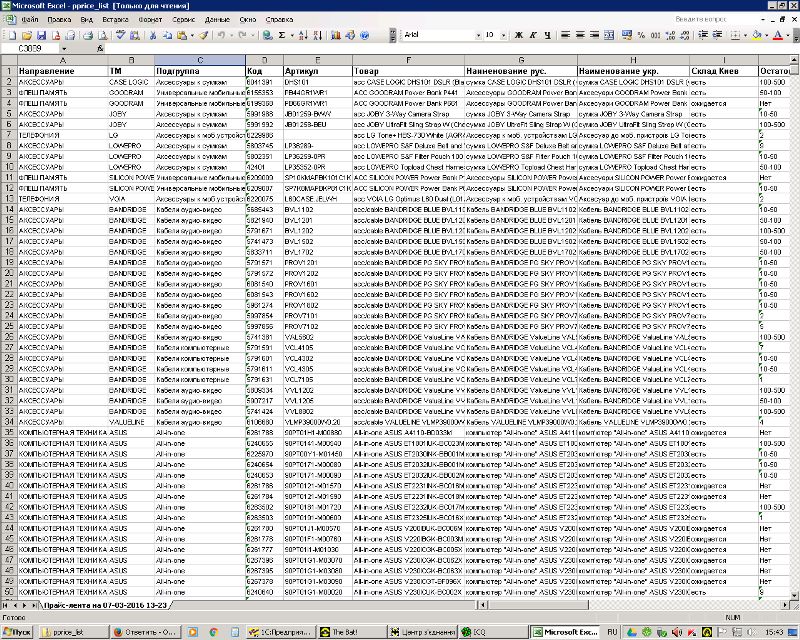Copy selection with the Copy icon
The image size is (800, 640).
click(167, 35)
